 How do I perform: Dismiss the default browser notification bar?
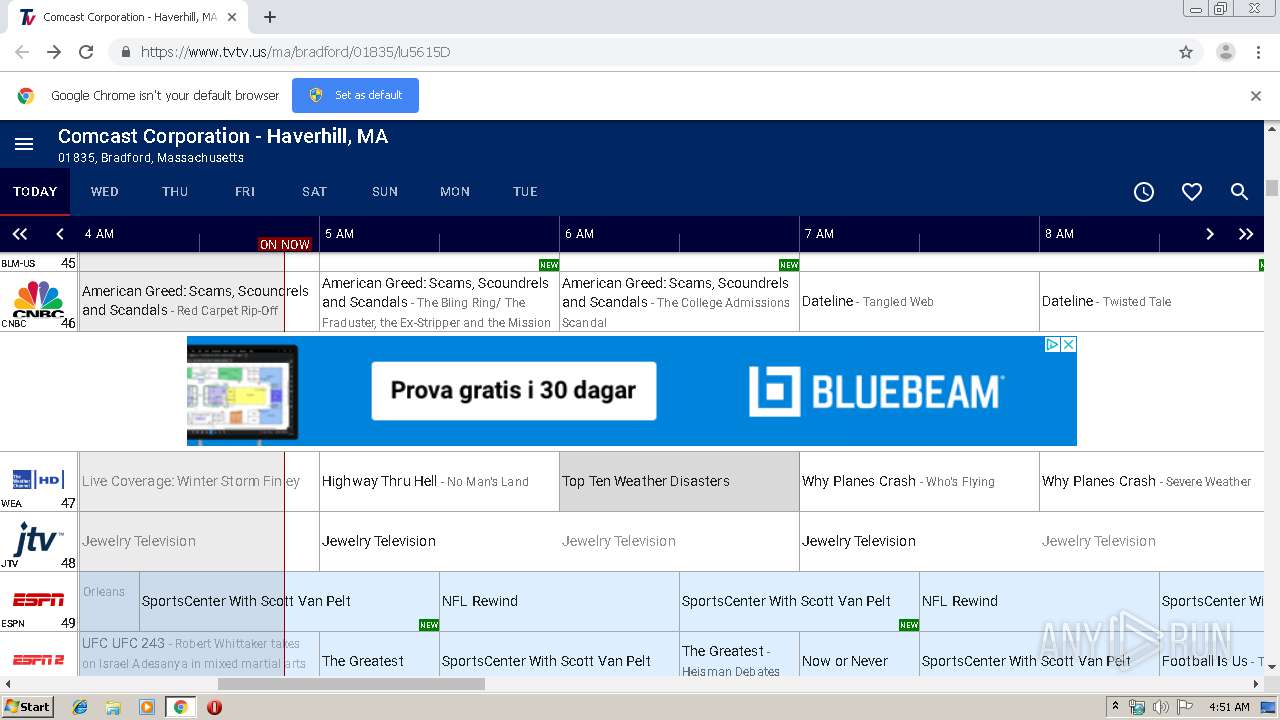pyautogui.click(x=1256, y=96)
